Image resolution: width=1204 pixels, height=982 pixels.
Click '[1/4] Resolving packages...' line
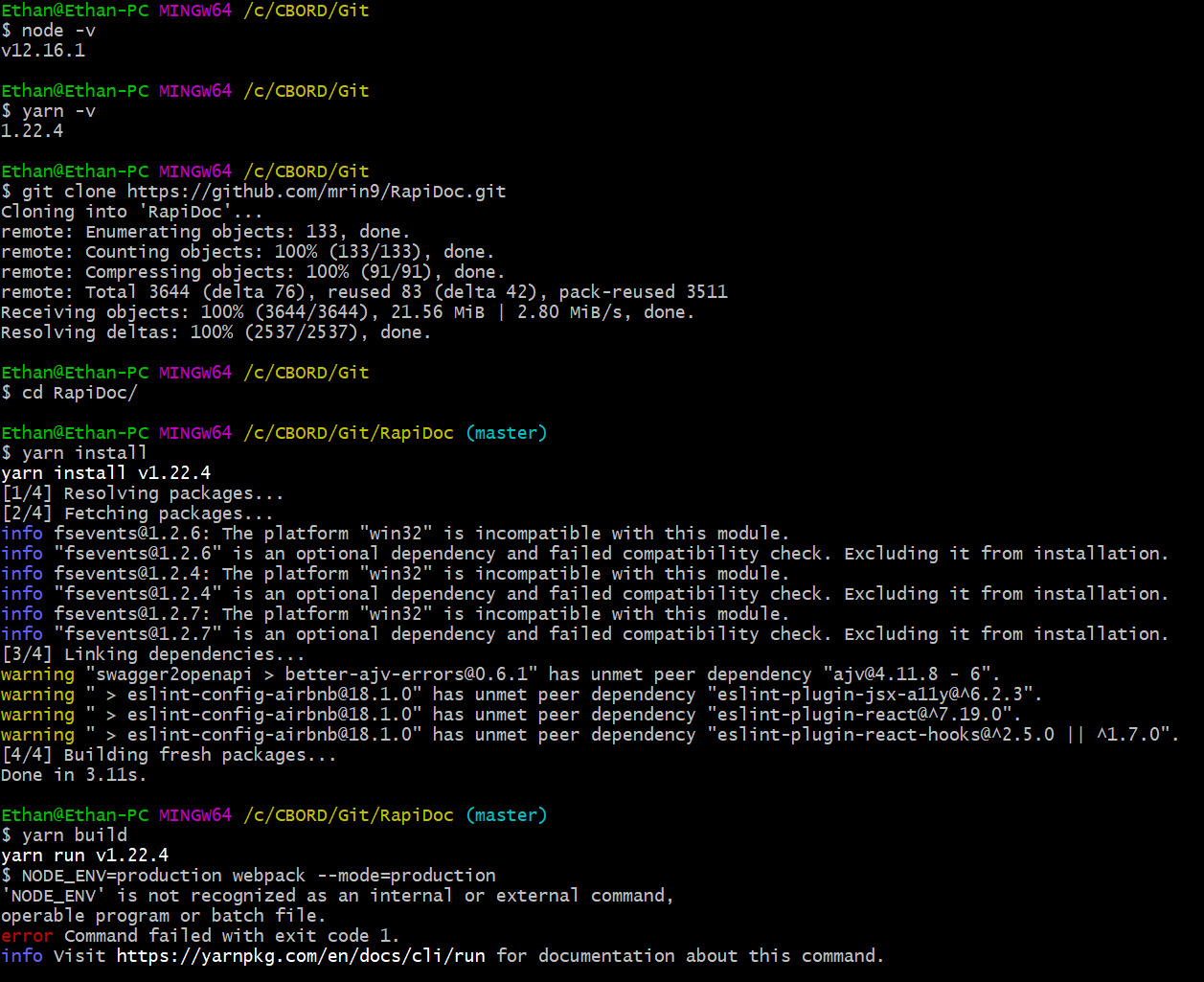[x=143, y=493]
